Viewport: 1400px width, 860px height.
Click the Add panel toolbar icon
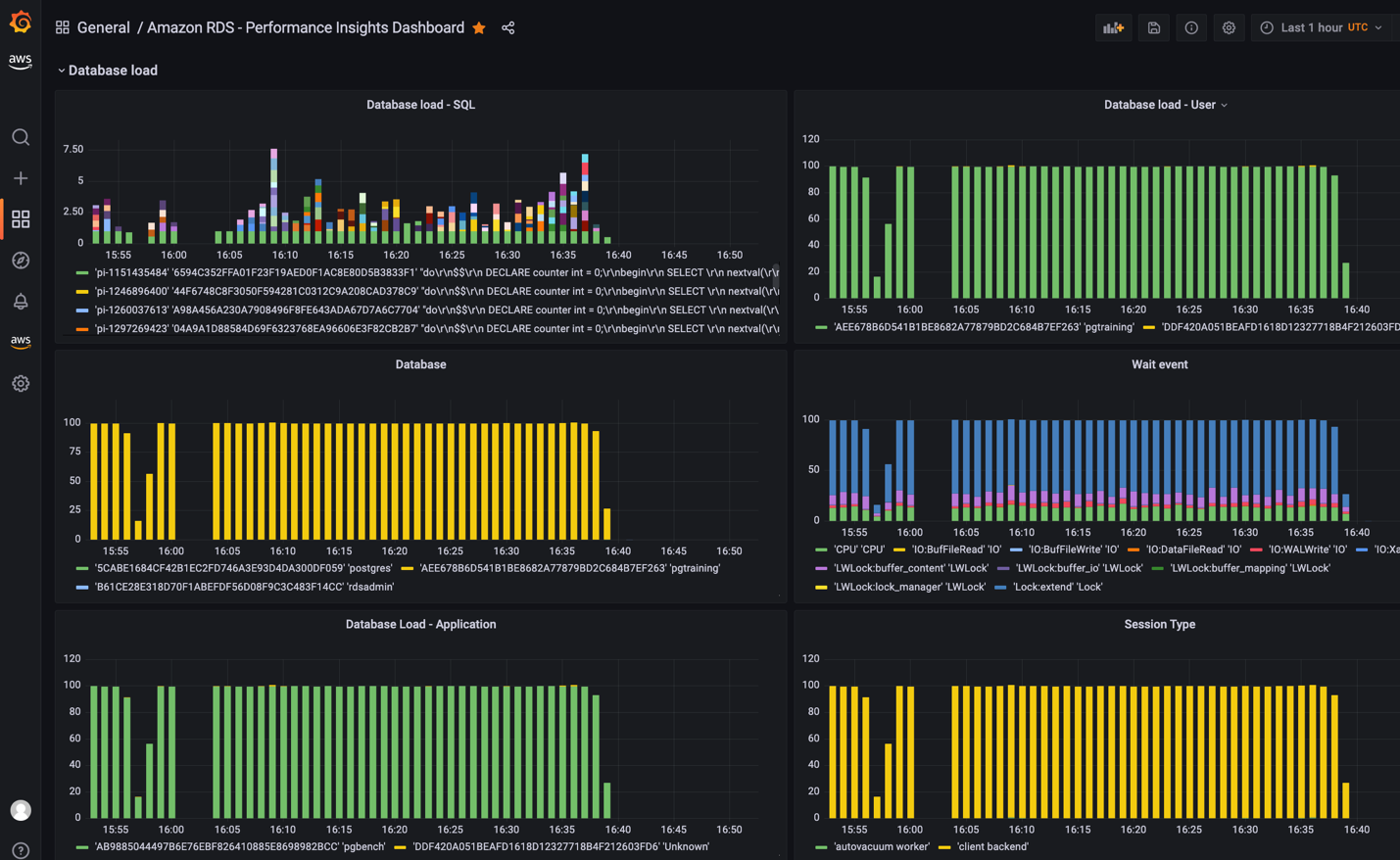point(1113,26)
